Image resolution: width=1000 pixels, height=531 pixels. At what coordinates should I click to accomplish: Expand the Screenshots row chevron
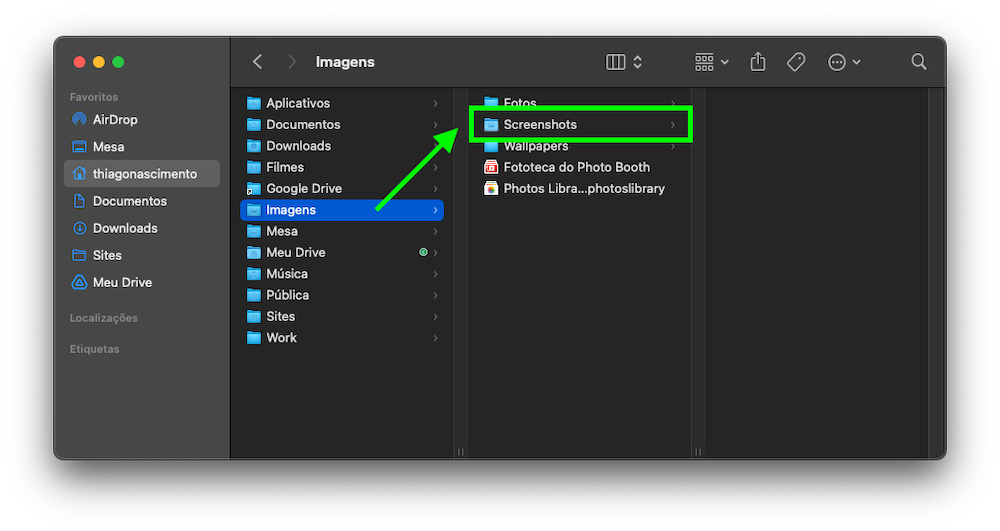673,125
